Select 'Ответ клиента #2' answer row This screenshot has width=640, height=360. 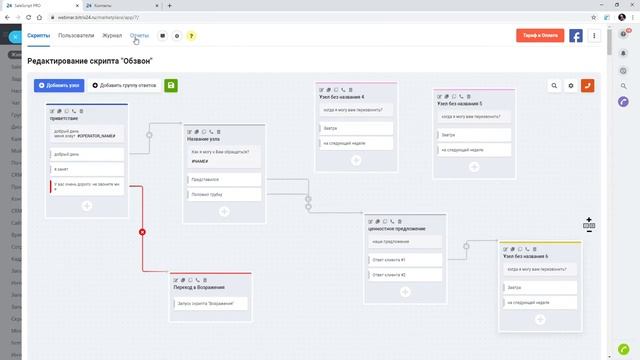coord(405,275)
